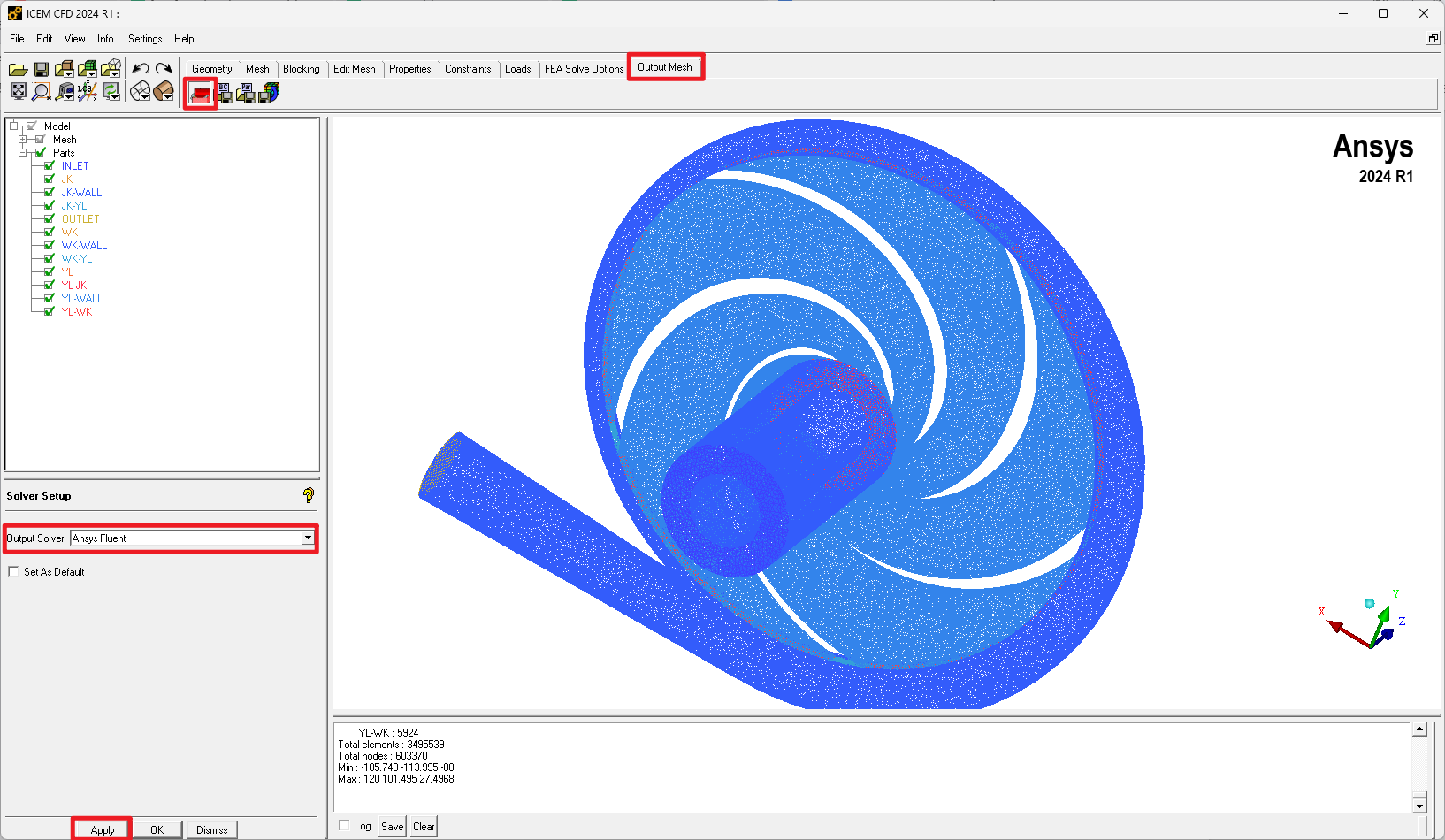Image resolution: width=1445 pixels, height=840 pixels.
Task: Open the Geometry file menu icon
Action: [65, 69]
